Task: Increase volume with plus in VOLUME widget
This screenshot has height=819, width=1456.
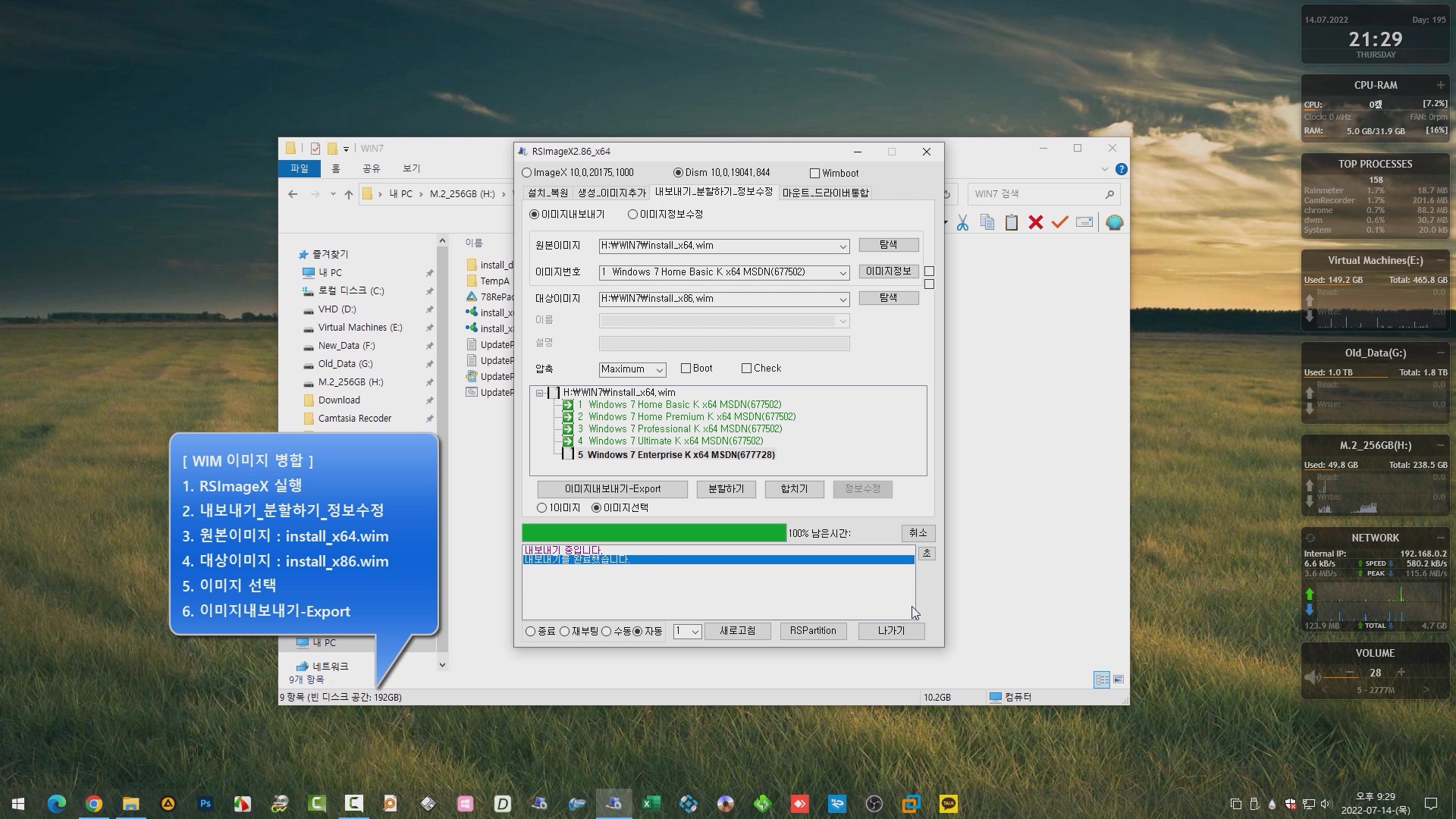Action: tap(1401, 673)
